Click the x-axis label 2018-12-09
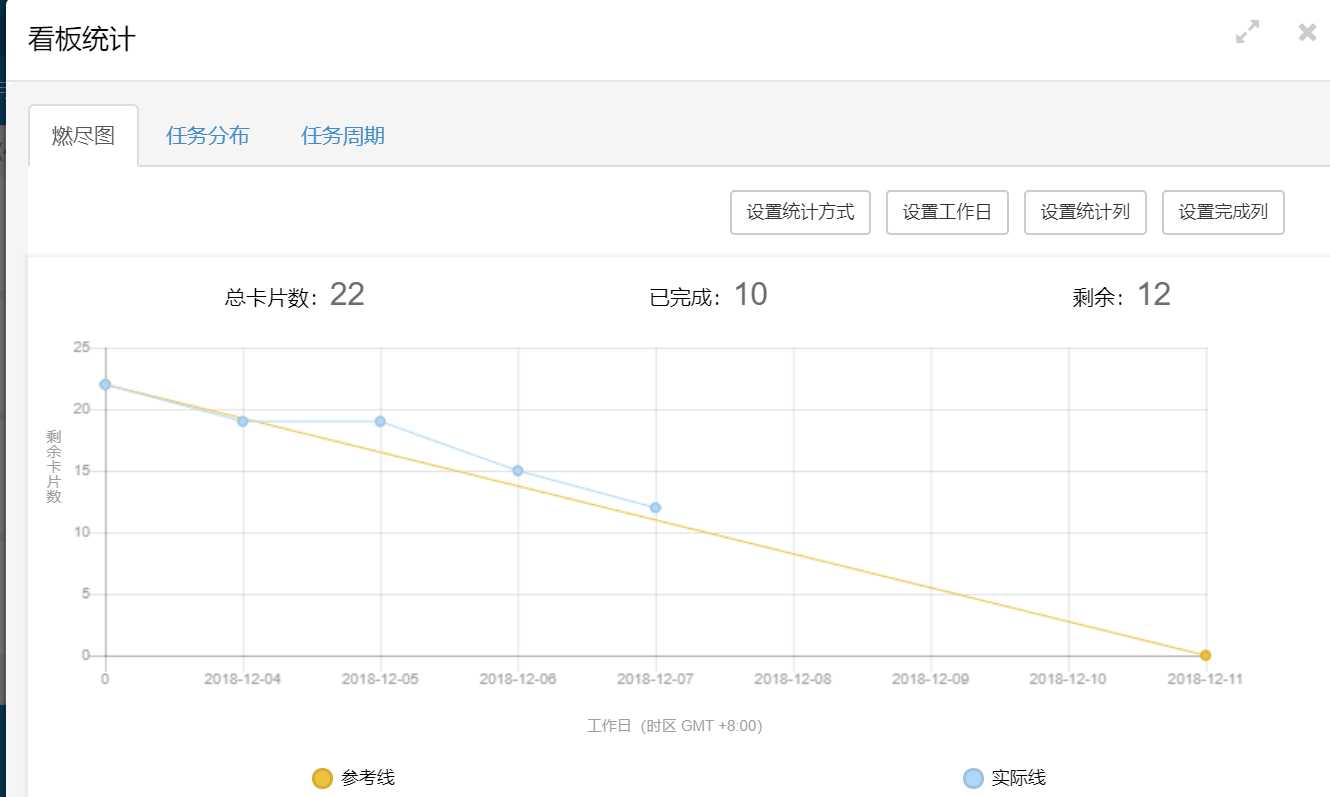 click(x=930, y=679)
